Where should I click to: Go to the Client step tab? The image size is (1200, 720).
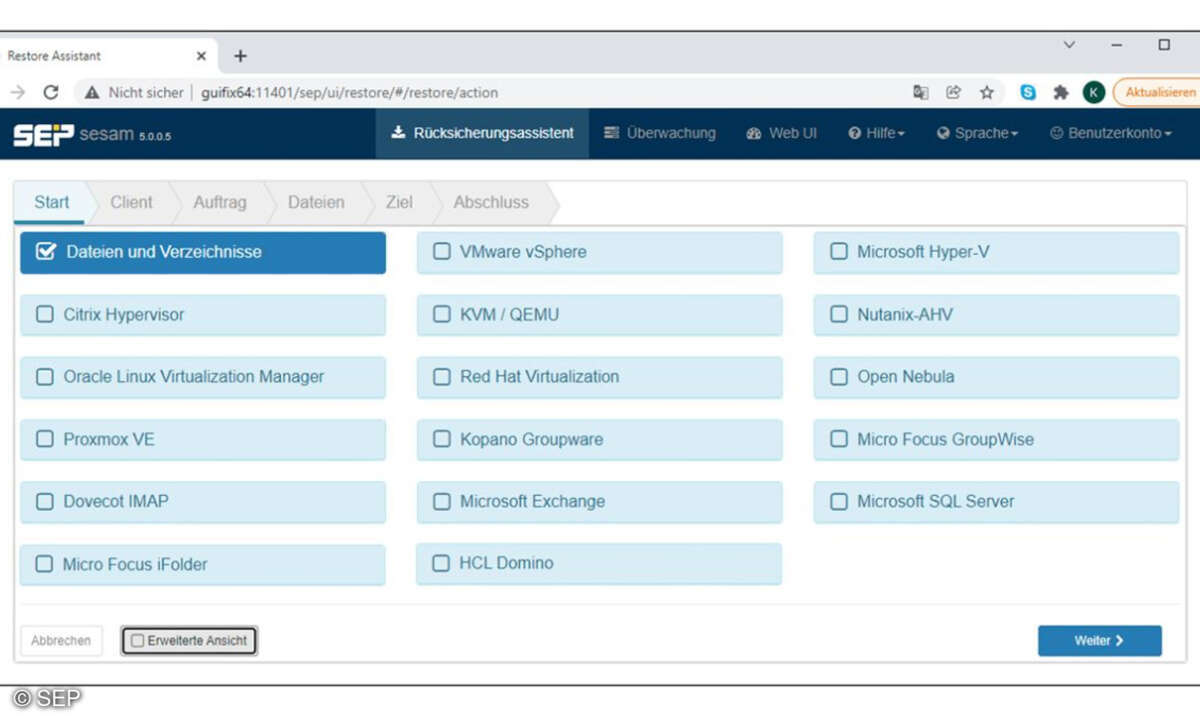click(132, 203)
